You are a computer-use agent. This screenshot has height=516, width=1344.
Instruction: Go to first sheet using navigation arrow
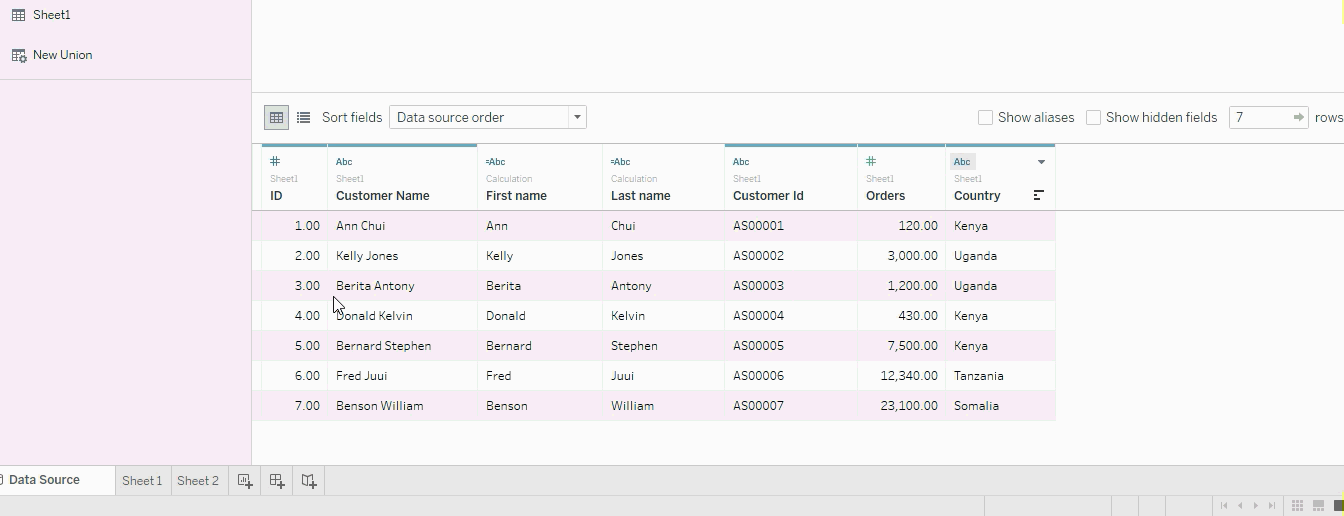pyautogui.click(x=1224, y=506)
